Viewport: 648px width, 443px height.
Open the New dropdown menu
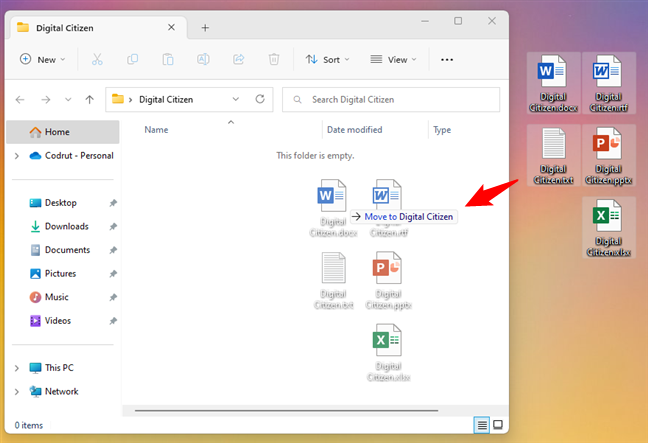(x=43, y=60)
